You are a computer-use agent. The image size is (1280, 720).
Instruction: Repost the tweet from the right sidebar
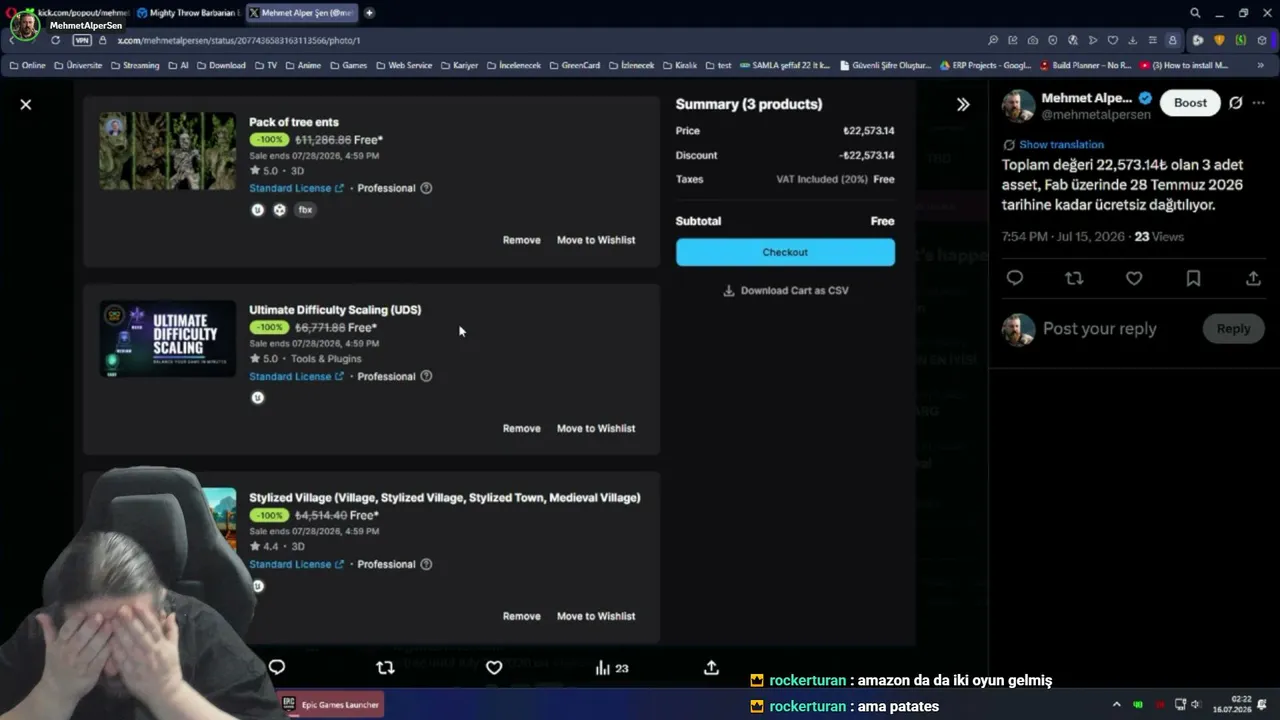pyautogui.click(x=1074, y=278)
